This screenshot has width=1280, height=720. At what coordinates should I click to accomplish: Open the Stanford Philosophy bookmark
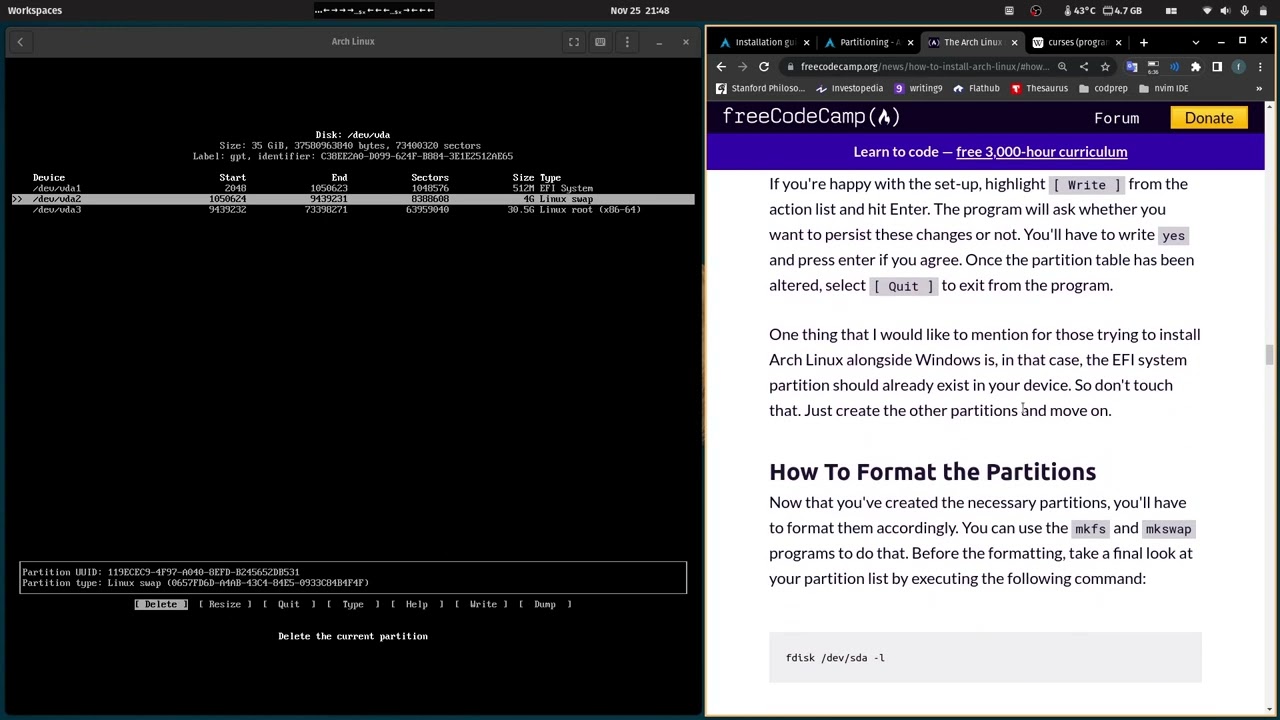pyautogui.click(x=761, y=88)
